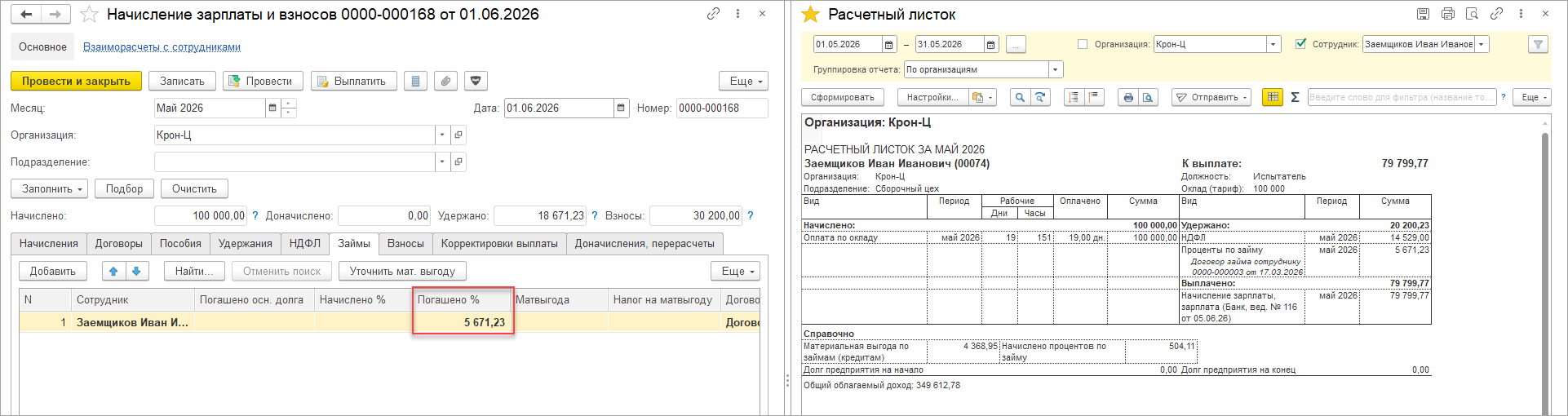Image resolution: width=1568 pixels, height=416 pixels.
Task: Toggle the Организация filter checkbox
Action: (1083, 45)
